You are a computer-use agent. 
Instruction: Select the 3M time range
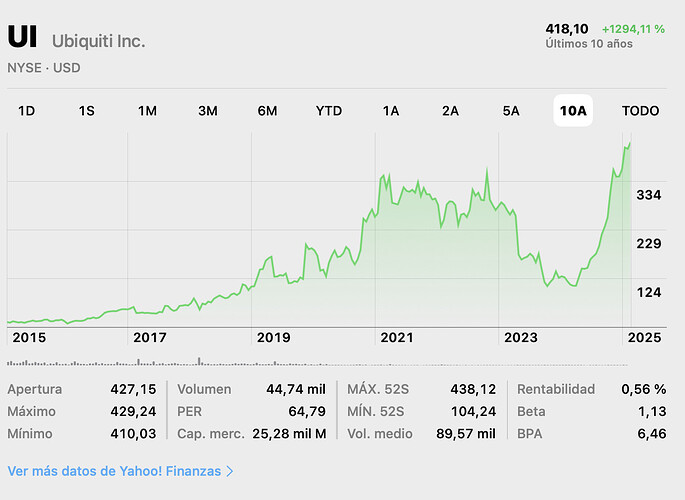pyautogui.click(x=208, y=111)
